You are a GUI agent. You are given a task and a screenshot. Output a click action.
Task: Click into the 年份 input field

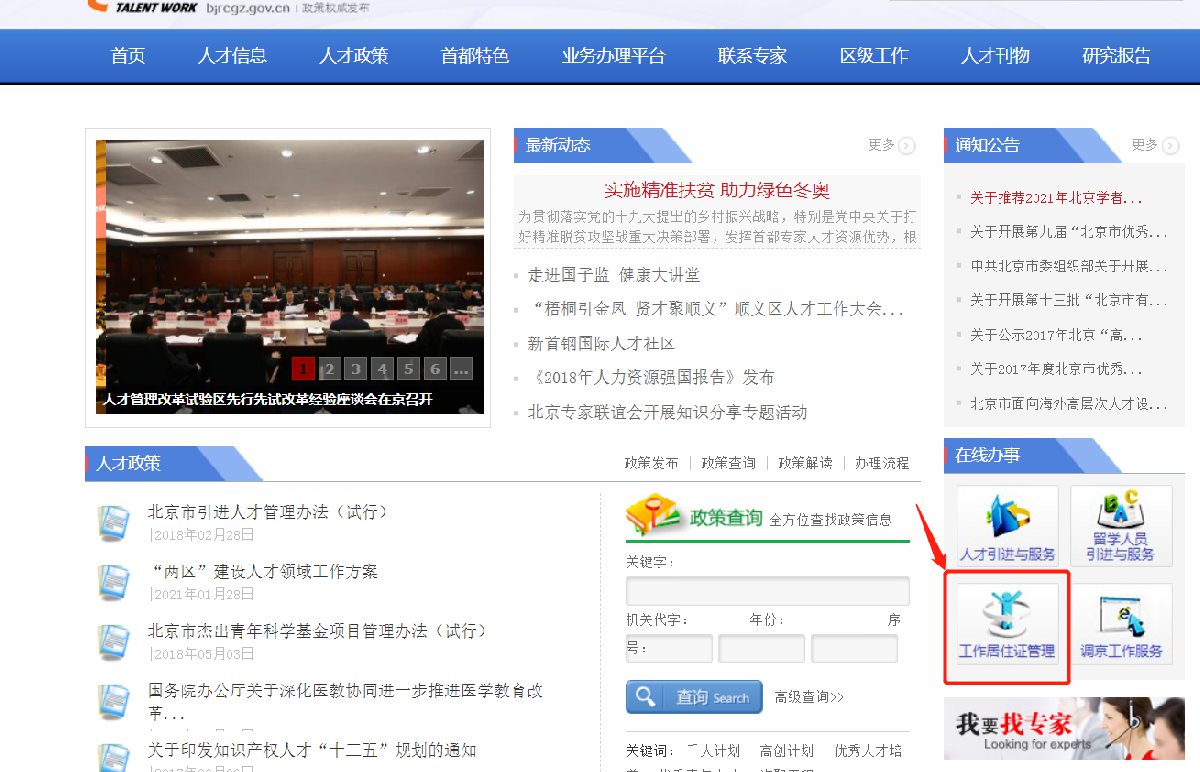click(x=761, y=648)
